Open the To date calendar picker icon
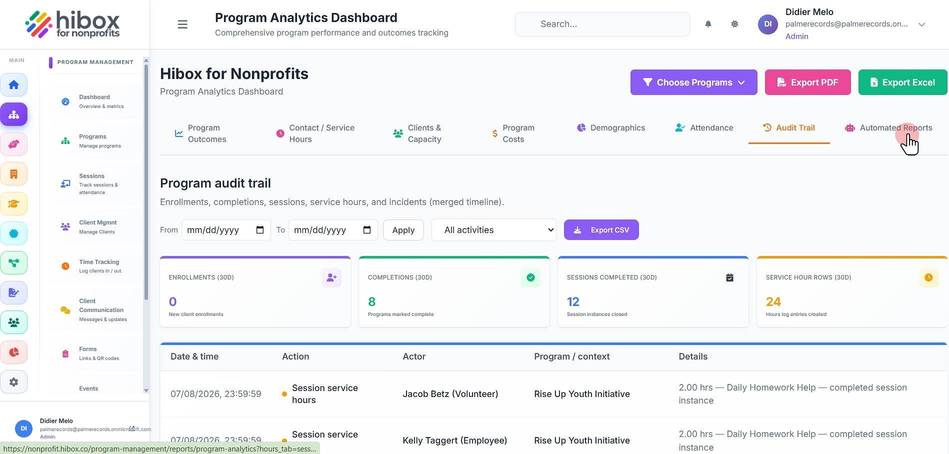949x454 pixels. click(x=367, y=230)
